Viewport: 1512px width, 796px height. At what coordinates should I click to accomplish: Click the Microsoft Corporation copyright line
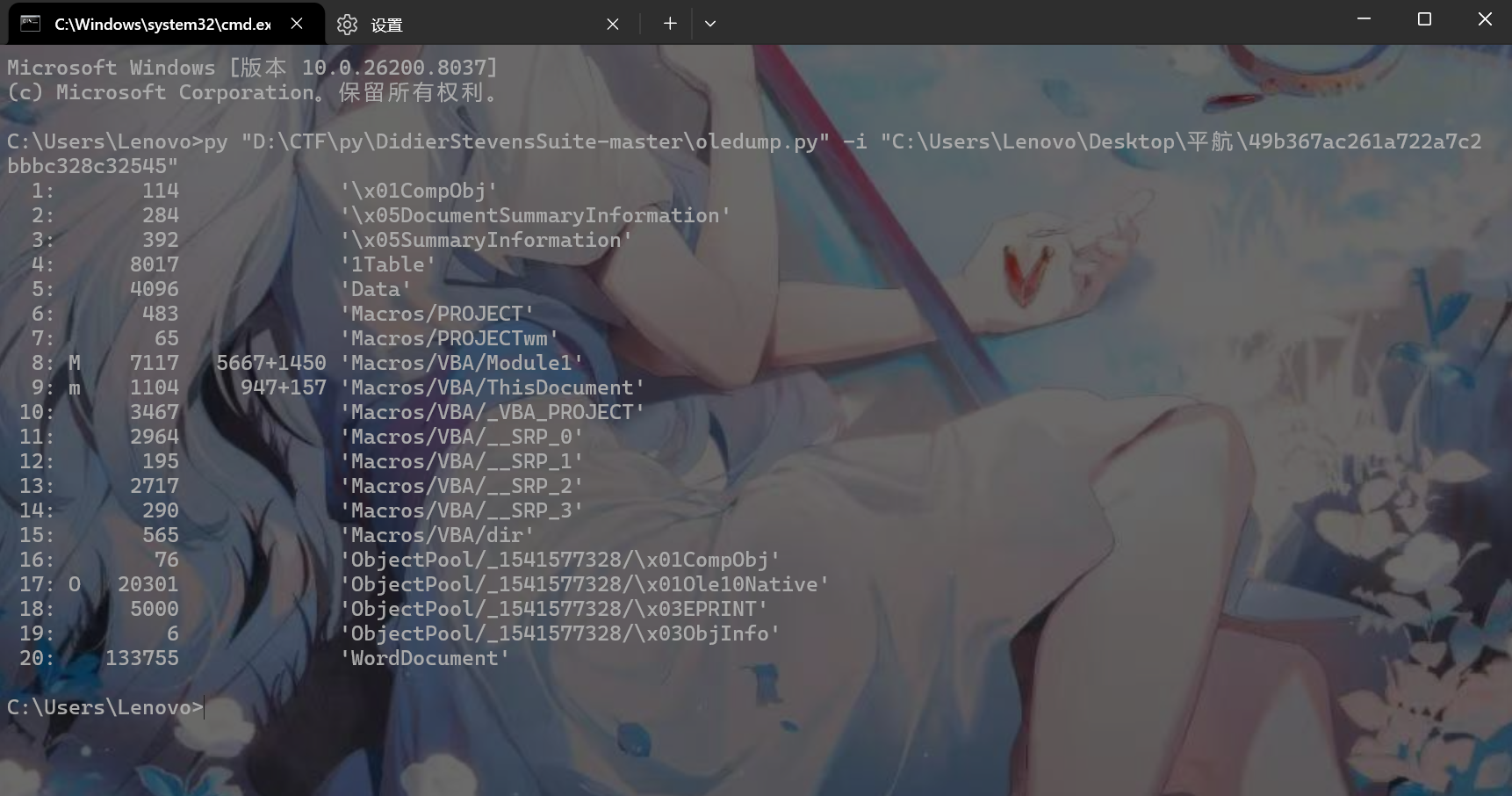click(253, 92)
